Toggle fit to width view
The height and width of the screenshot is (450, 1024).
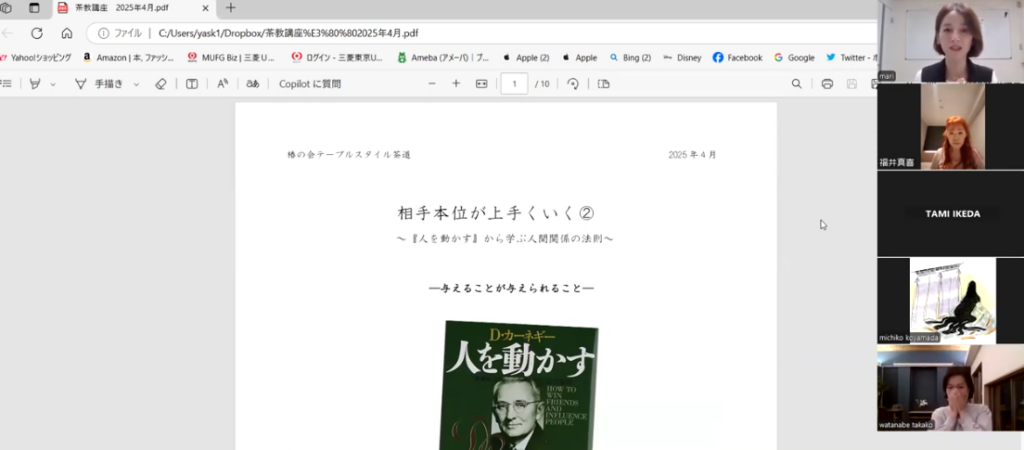pos(481,84)
